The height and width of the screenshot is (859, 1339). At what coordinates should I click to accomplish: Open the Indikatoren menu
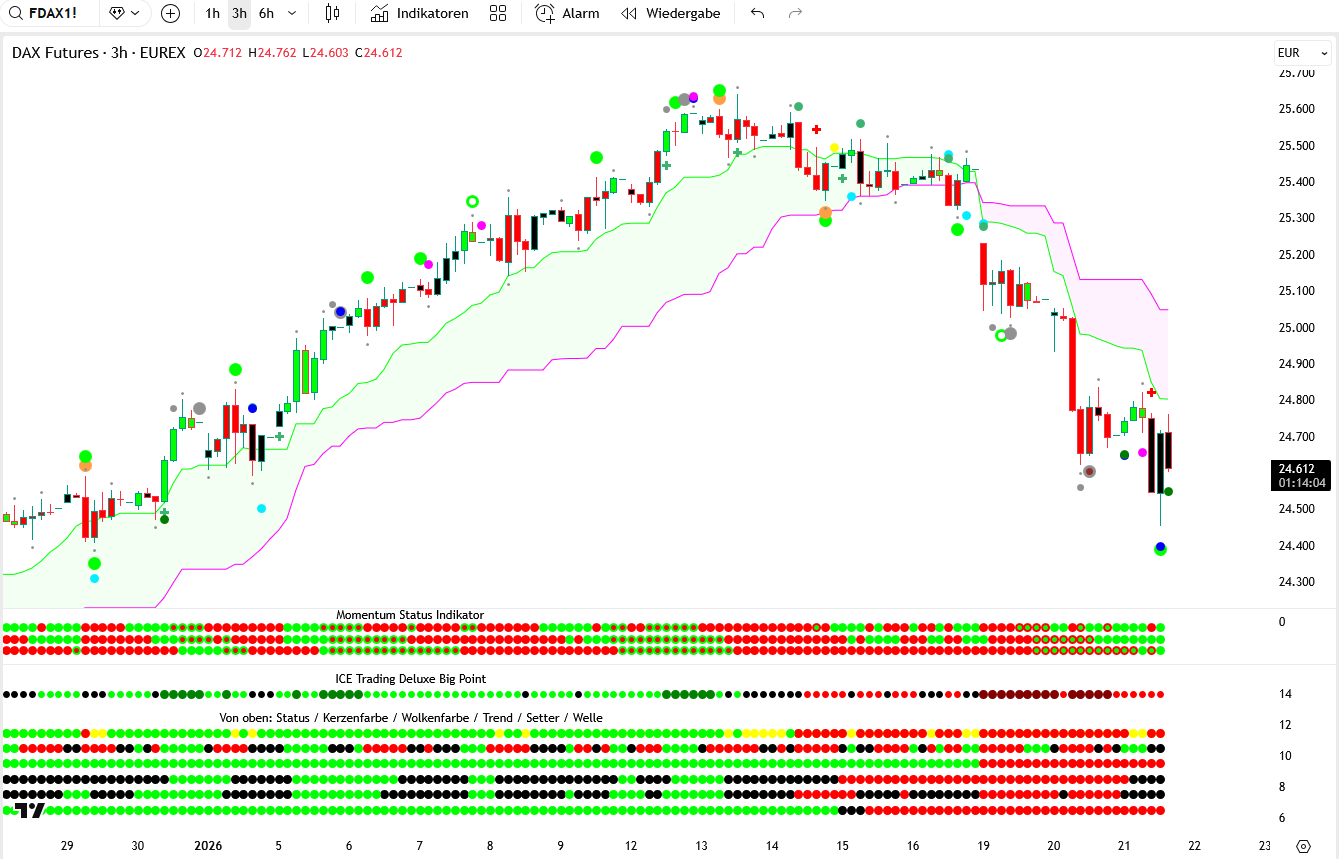tap(419, 13)
